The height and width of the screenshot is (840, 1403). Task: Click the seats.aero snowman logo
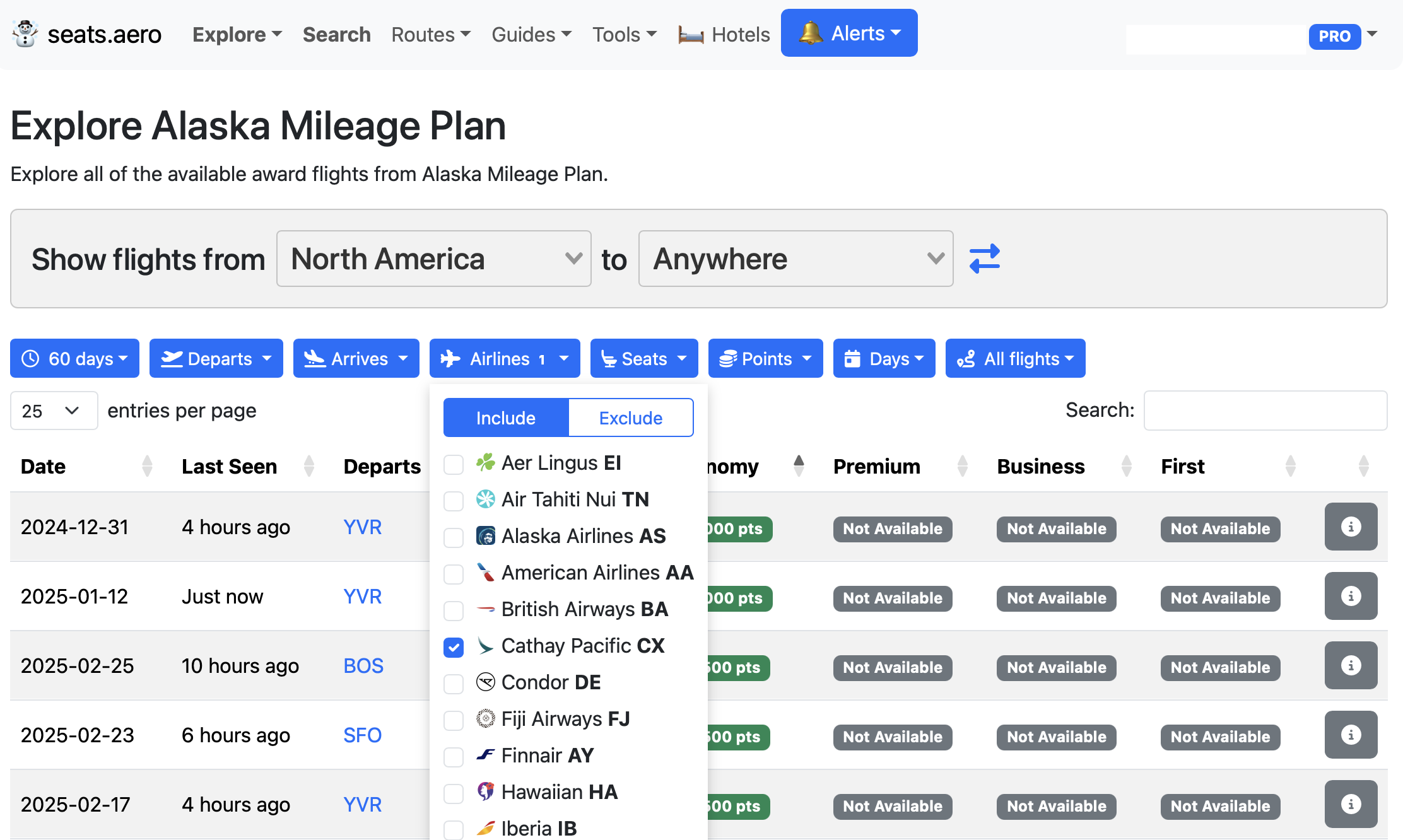(x=25, y=34)
